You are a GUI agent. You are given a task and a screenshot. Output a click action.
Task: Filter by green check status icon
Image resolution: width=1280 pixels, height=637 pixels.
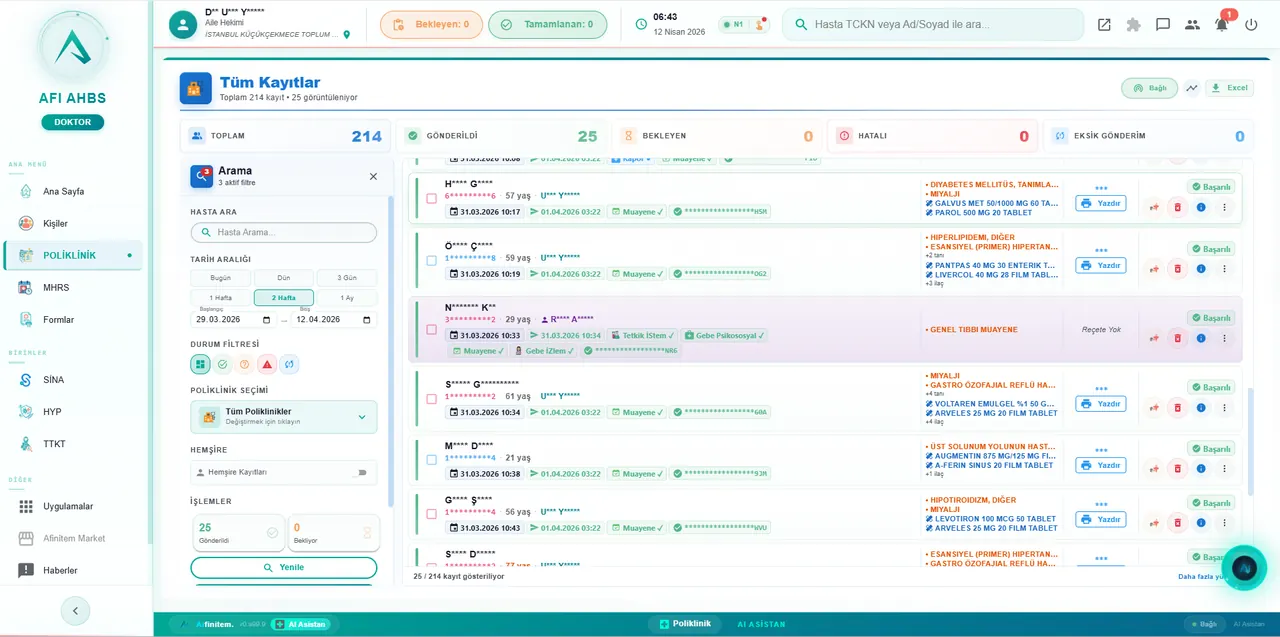pos(223,365)
